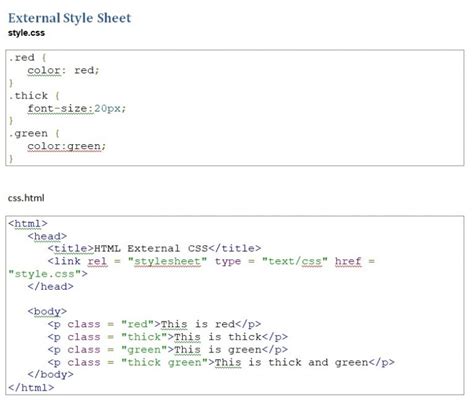Click the opening "<html>" tag line
The height and width of the screenshot is (403, 474).
coord(28,224)
